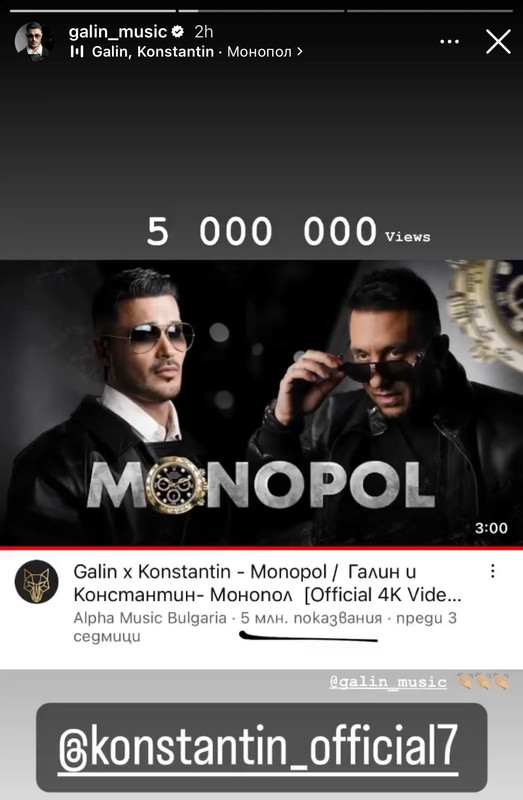Click the Monopol video thumbnail
Screen dimensions: 523x800
(261, 403)
